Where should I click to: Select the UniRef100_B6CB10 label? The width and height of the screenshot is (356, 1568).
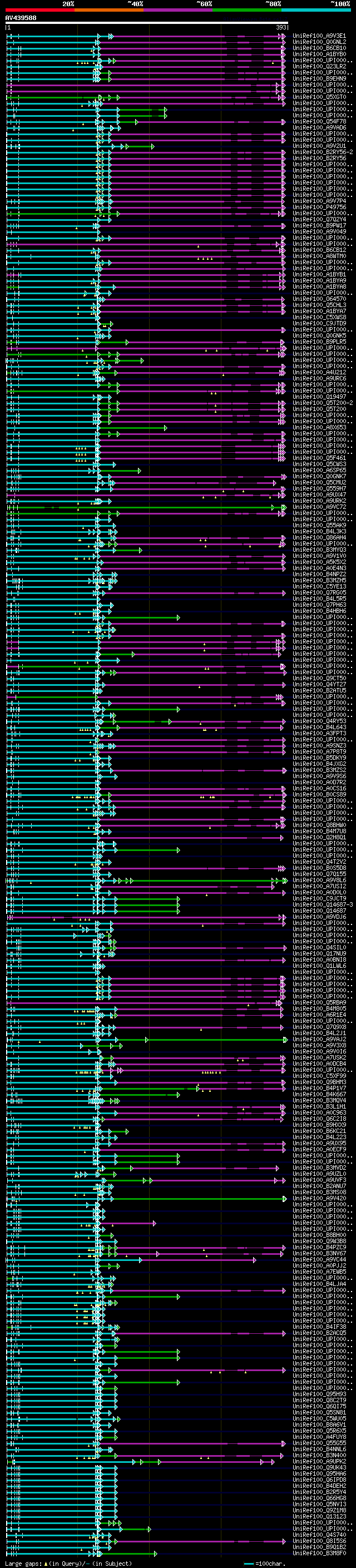319,48
